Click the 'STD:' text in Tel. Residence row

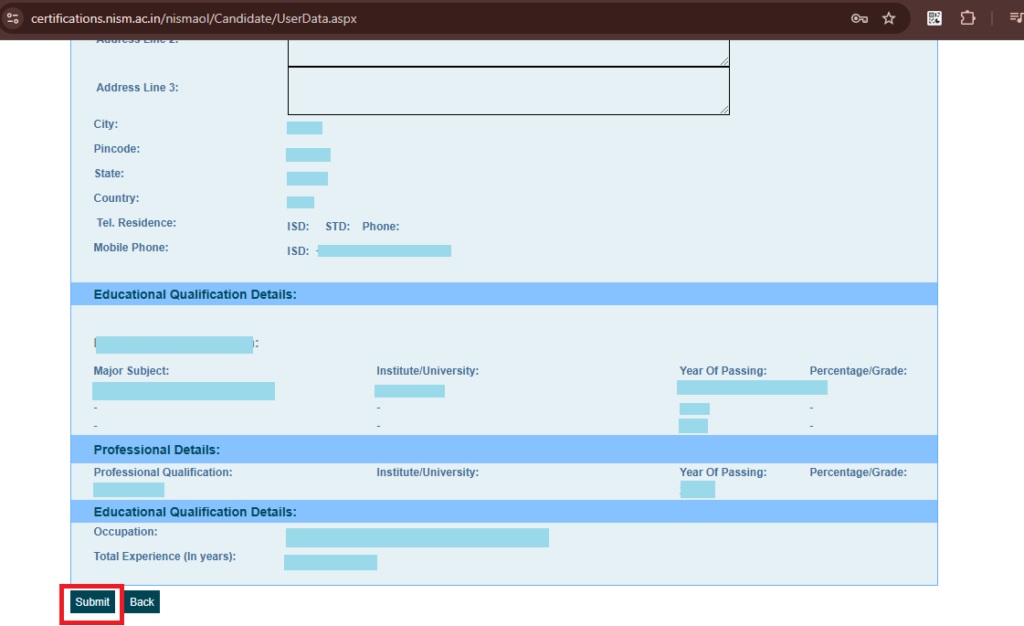pyautogui.click(x=338, y=227)
